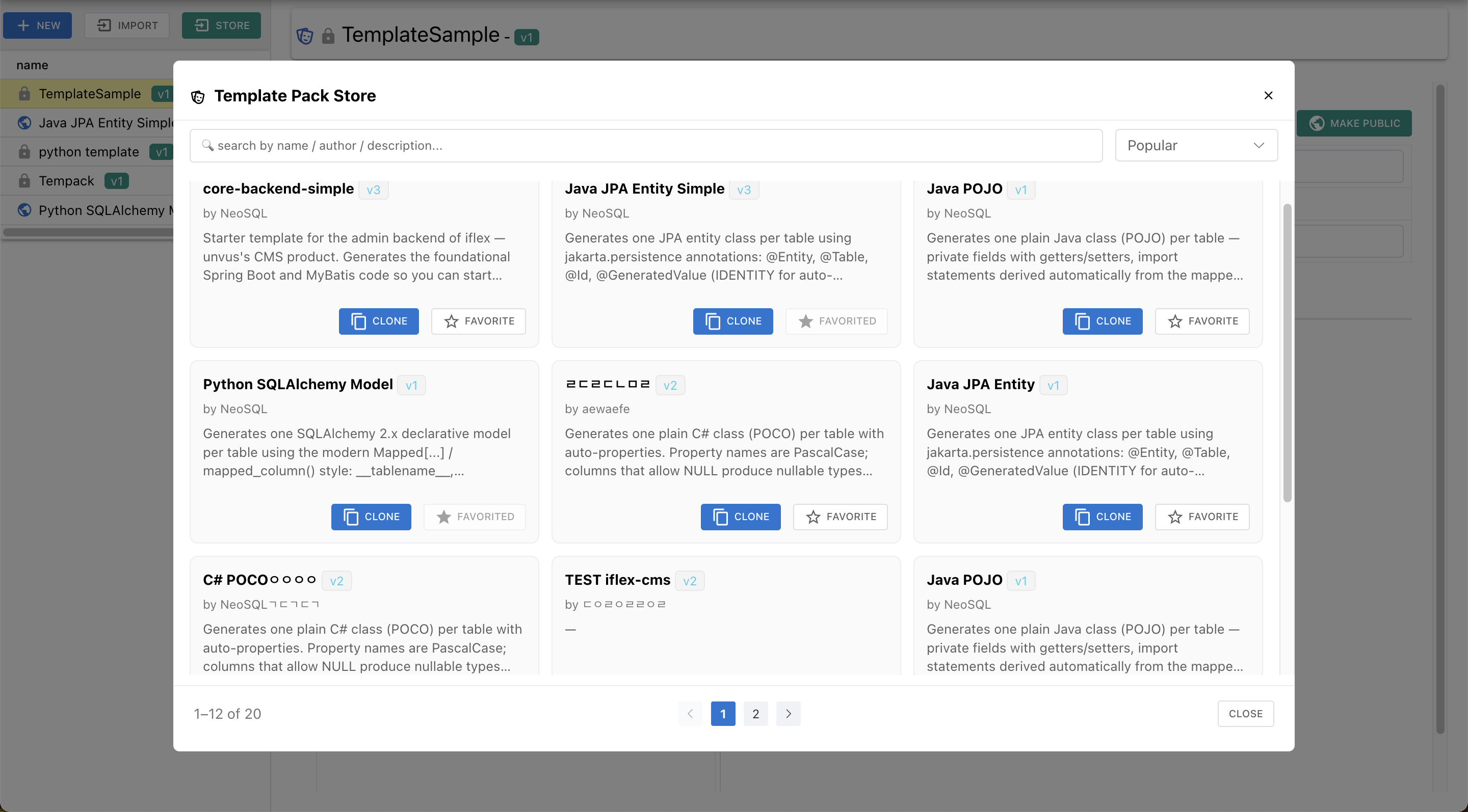This screenshot has width=1468, height=812.
Task: Click star icon on Java JPA Entity v1 FAVORITE
Action: [x=1174, y=517]
